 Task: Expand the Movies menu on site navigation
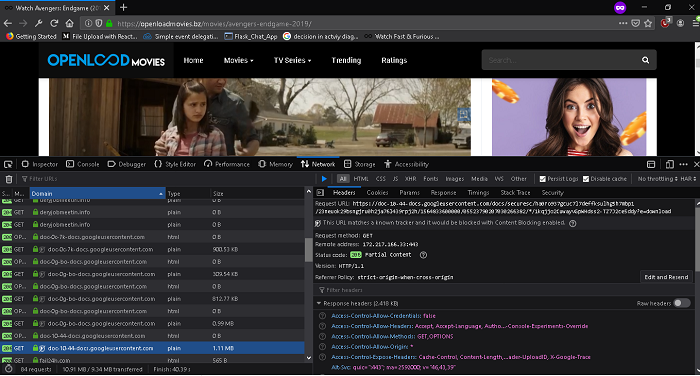238,60
